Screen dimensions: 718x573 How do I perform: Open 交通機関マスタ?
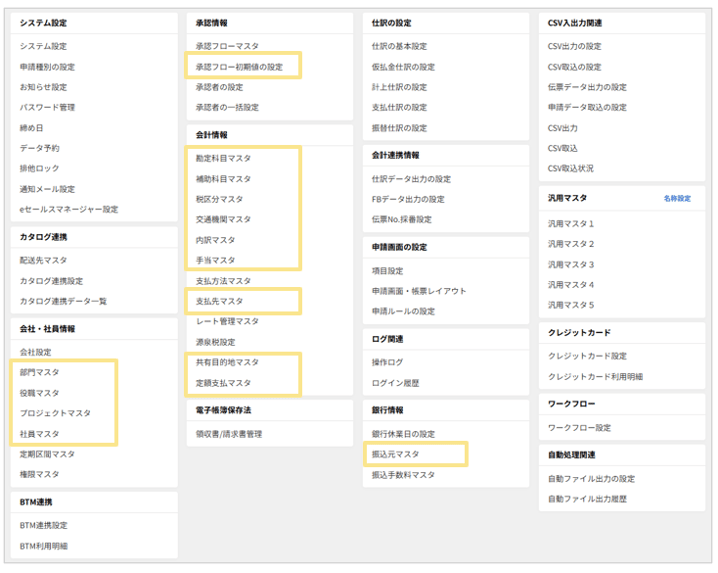223,219
